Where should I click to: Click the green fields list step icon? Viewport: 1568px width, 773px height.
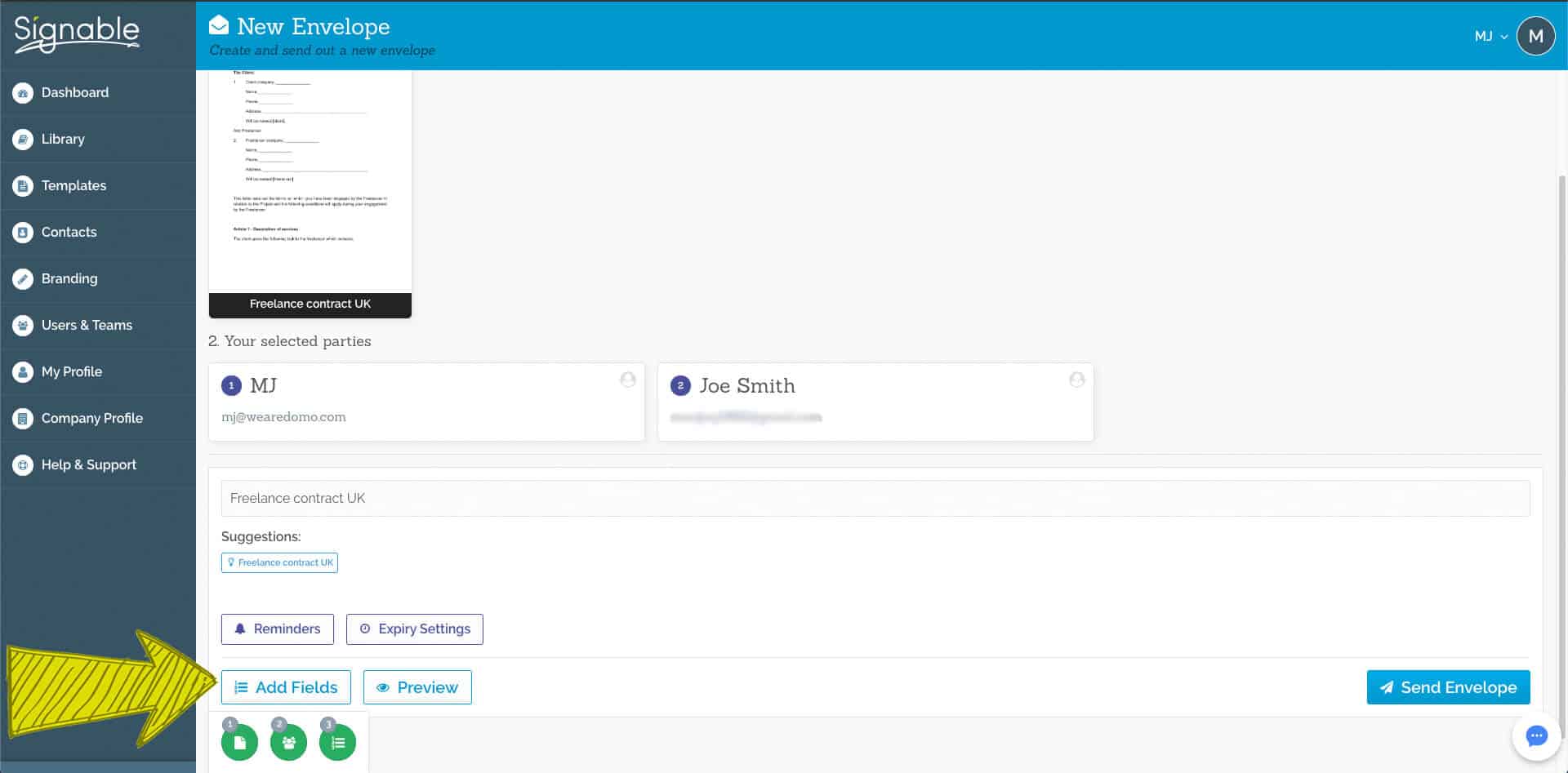(337, 742)
